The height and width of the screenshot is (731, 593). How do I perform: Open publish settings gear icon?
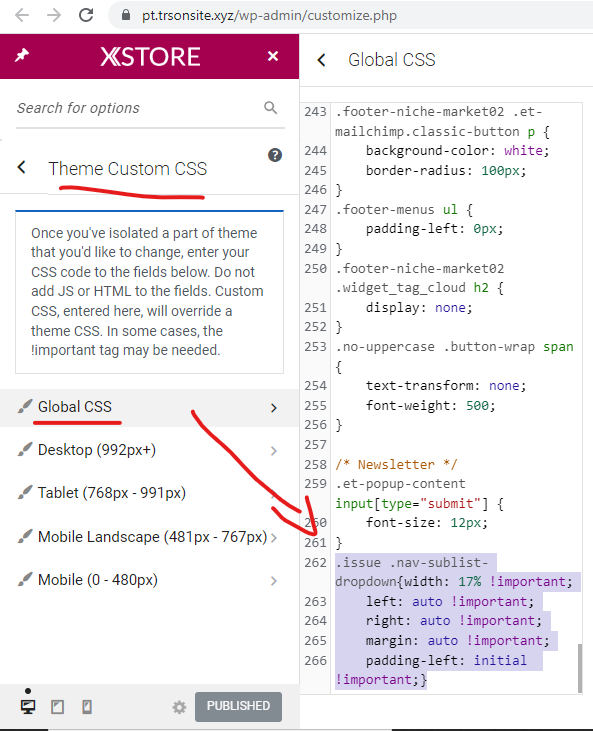coord(179,707)
